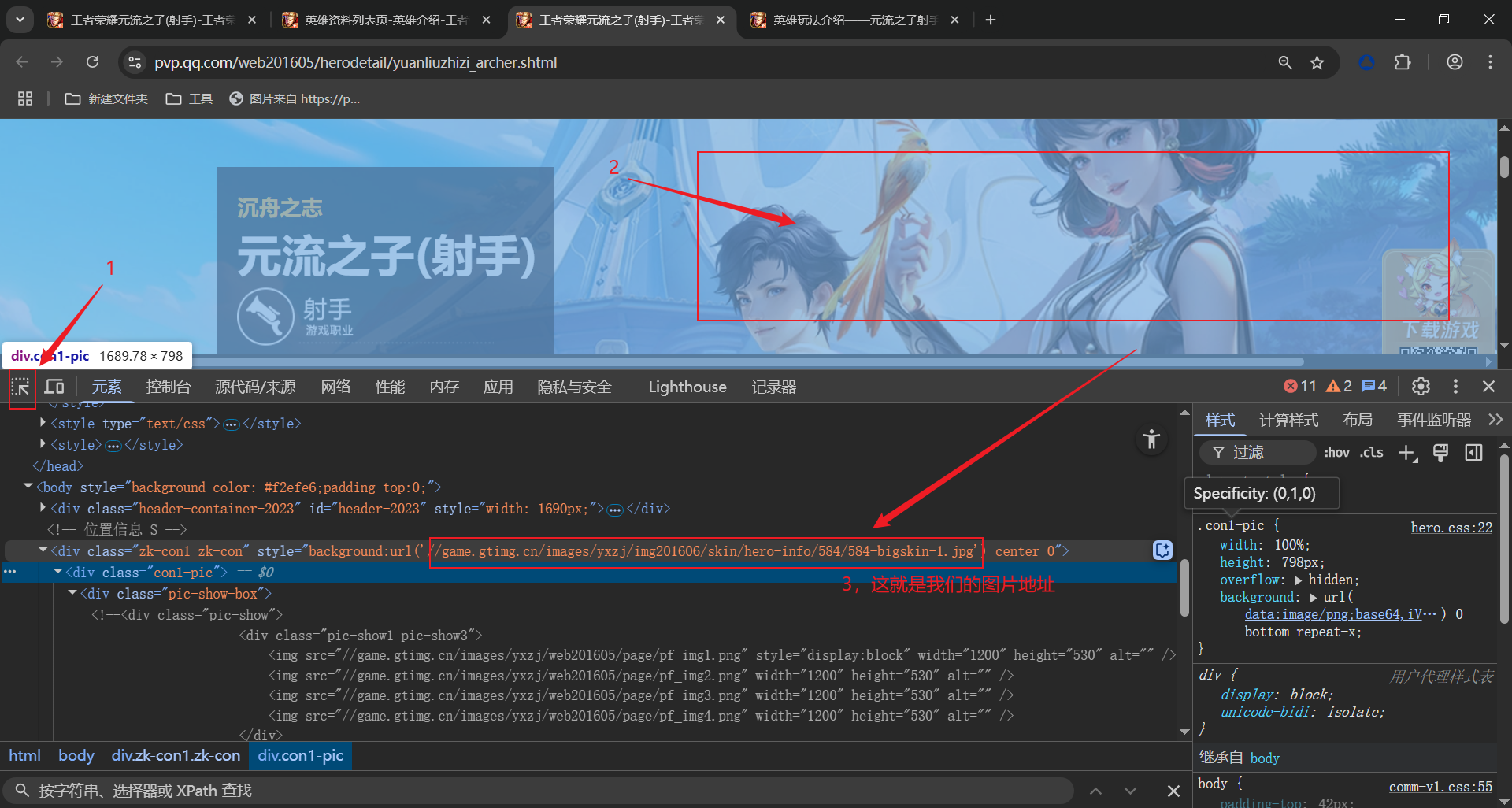Click the warnings count badge 2
This screenshot has height=808, width=1512.
(x=1340, y=387)
